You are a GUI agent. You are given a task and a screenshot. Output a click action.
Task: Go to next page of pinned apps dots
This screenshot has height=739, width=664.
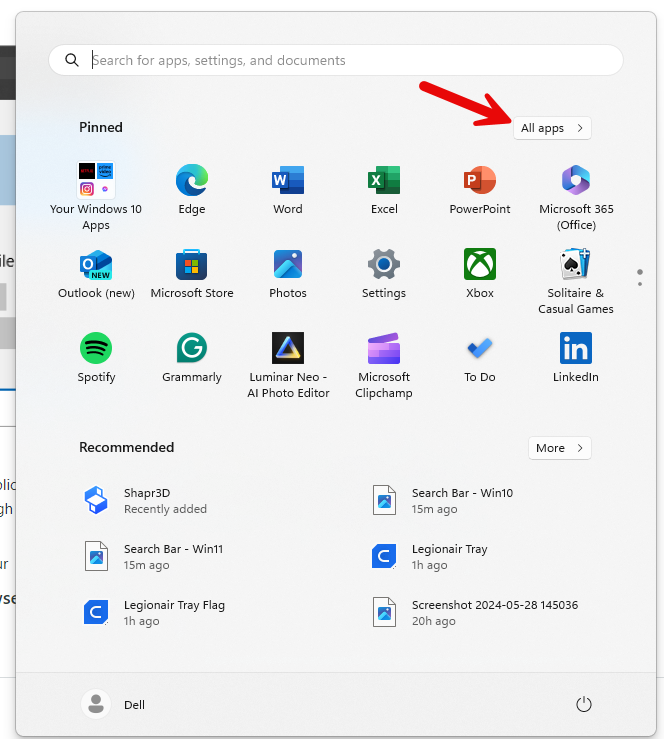point(639,283)
